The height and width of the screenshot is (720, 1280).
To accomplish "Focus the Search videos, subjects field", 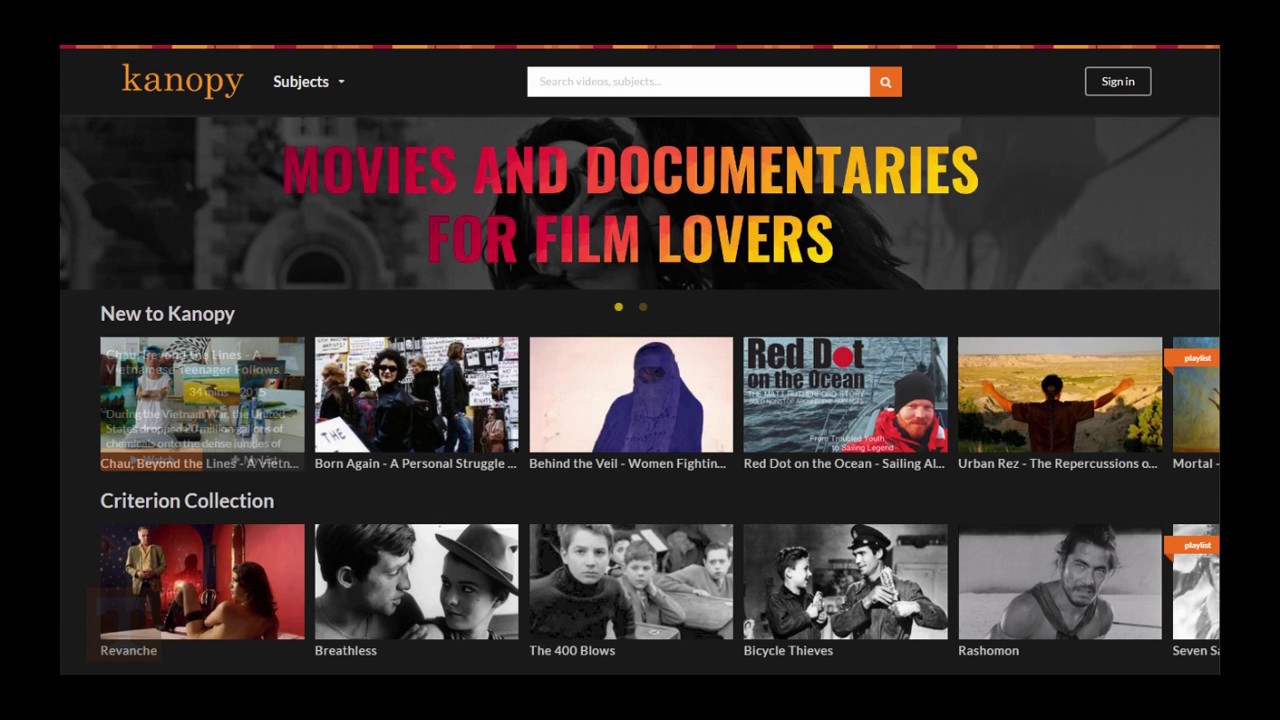I will (x=698, y=82).
